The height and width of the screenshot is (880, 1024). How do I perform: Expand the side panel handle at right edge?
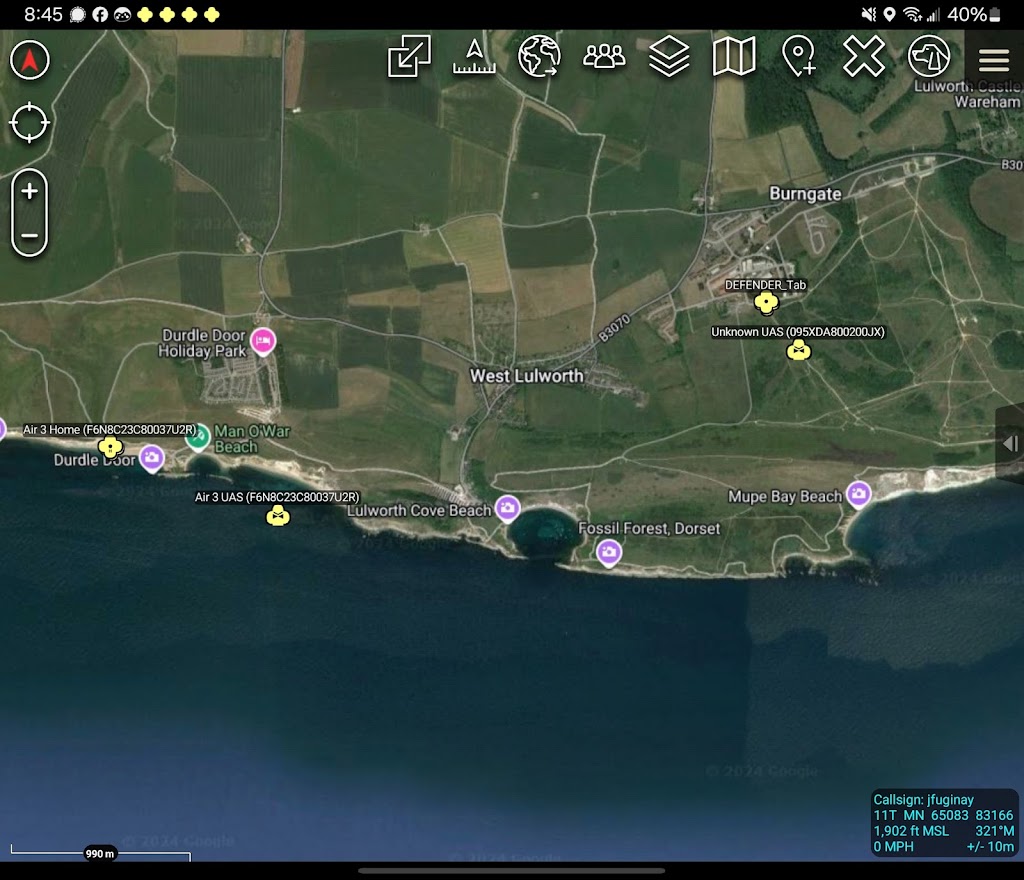(1010, 444)
